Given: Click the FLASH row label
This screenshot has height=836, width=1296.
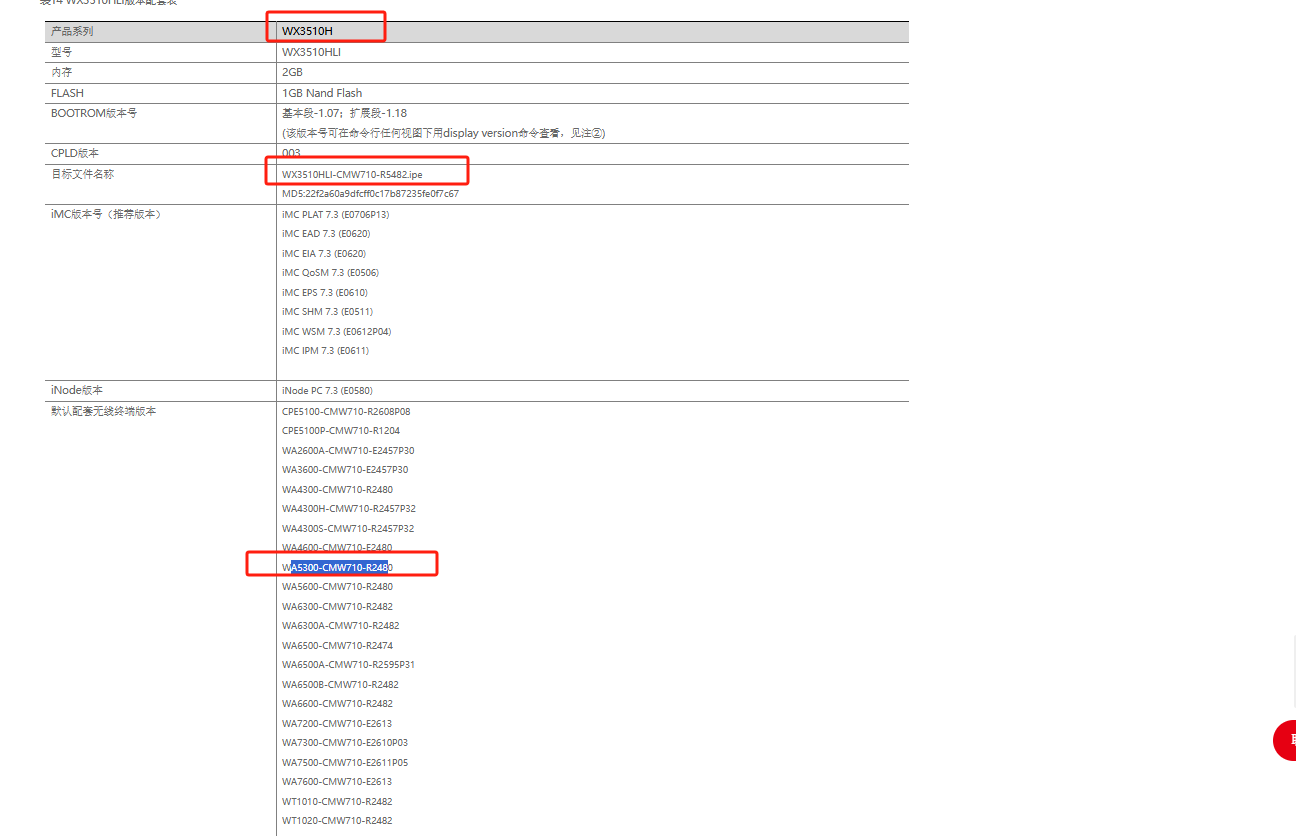Looking at the screenshot, I should [67, 93].
